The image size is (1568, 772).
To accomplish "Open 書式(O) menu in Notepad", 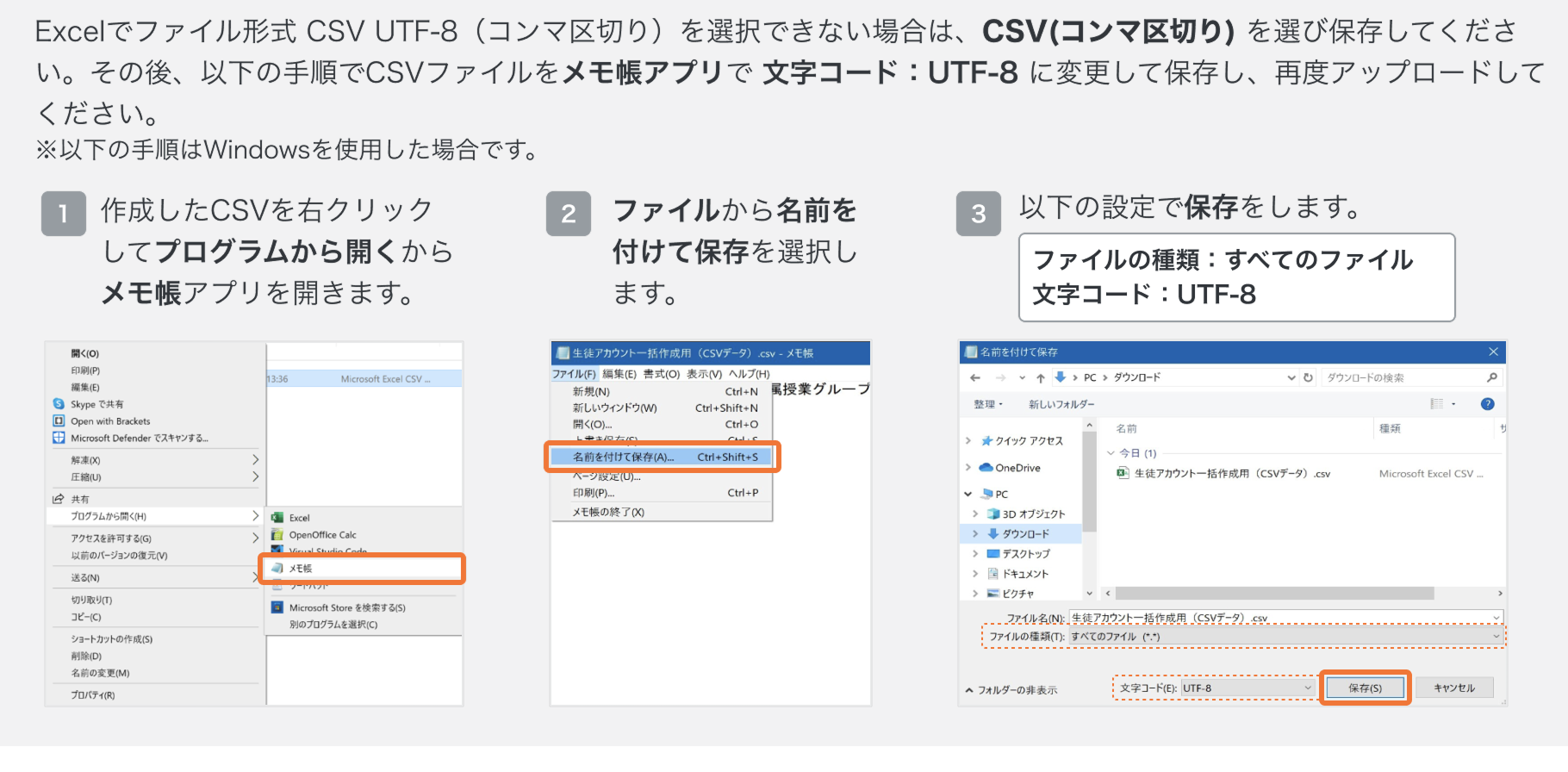I will pyautogui.click(x=662, y=374).
